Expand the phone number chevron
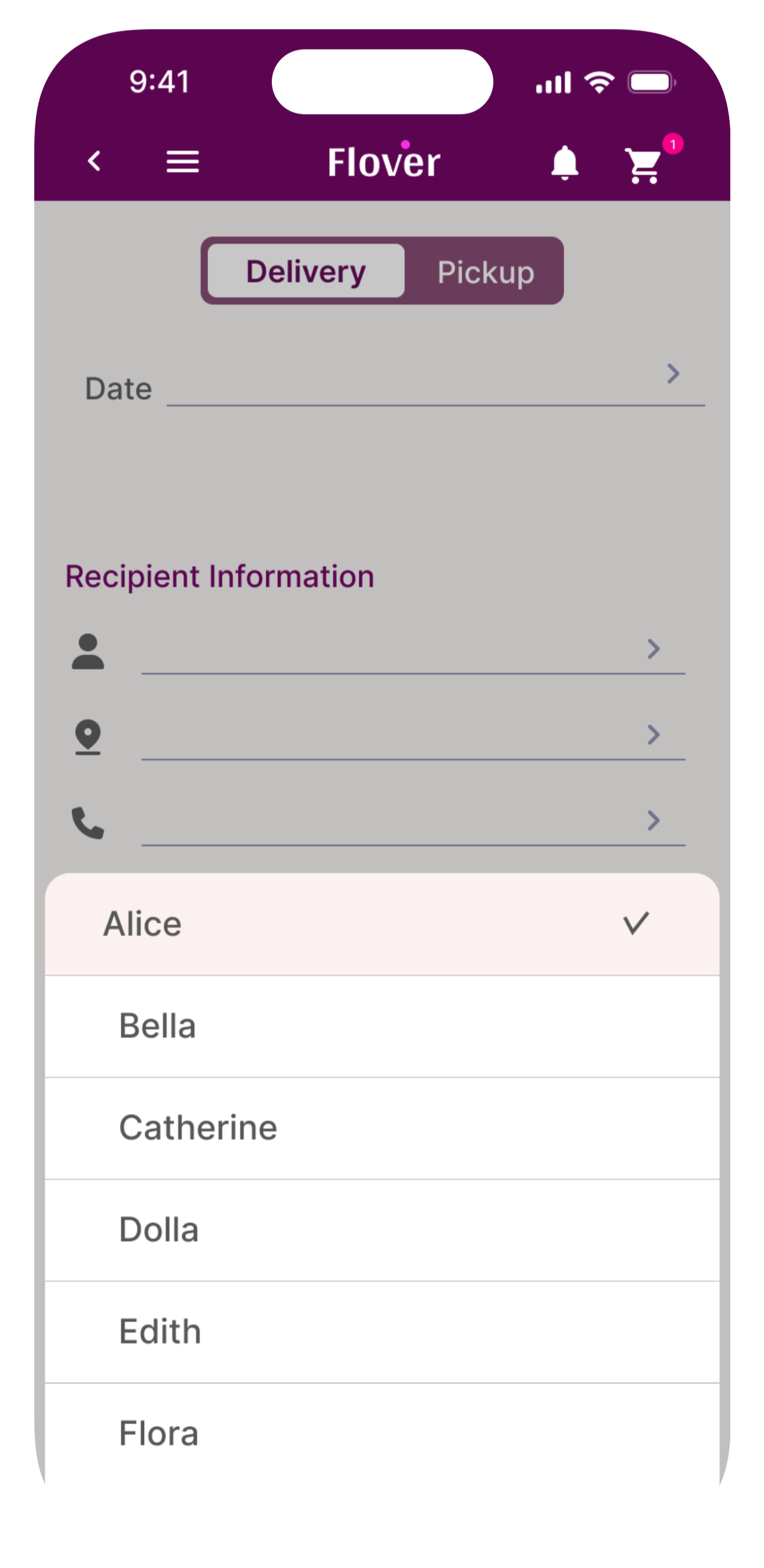 pos(653,820)
